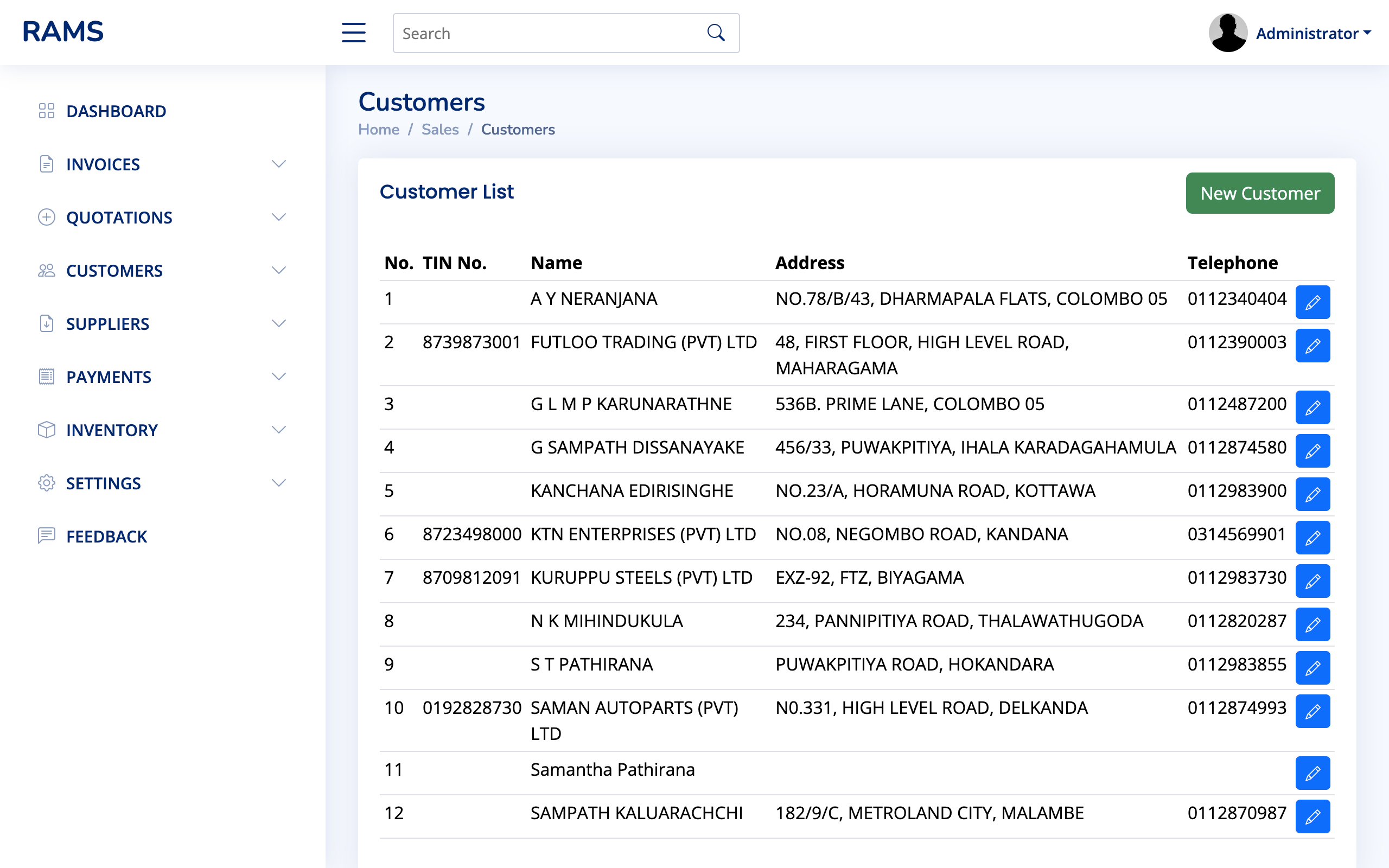Expand the SETTINGS submenu chevron
Image resolution: width=1389 pixels, height=868 pixels.
[x=279, y=482]
